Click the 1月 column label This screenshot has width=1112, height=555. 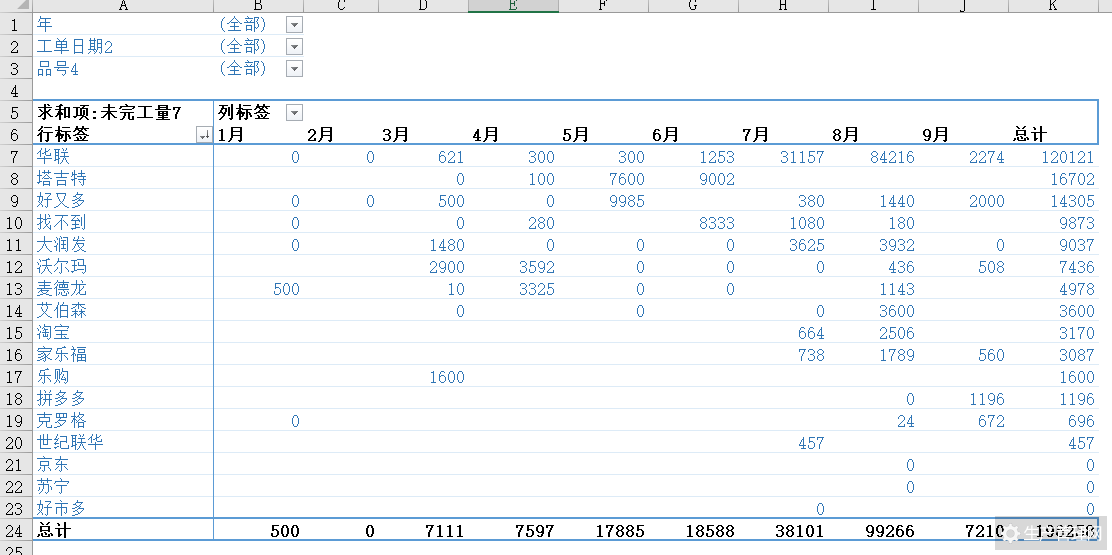click(x=230, y=135)
